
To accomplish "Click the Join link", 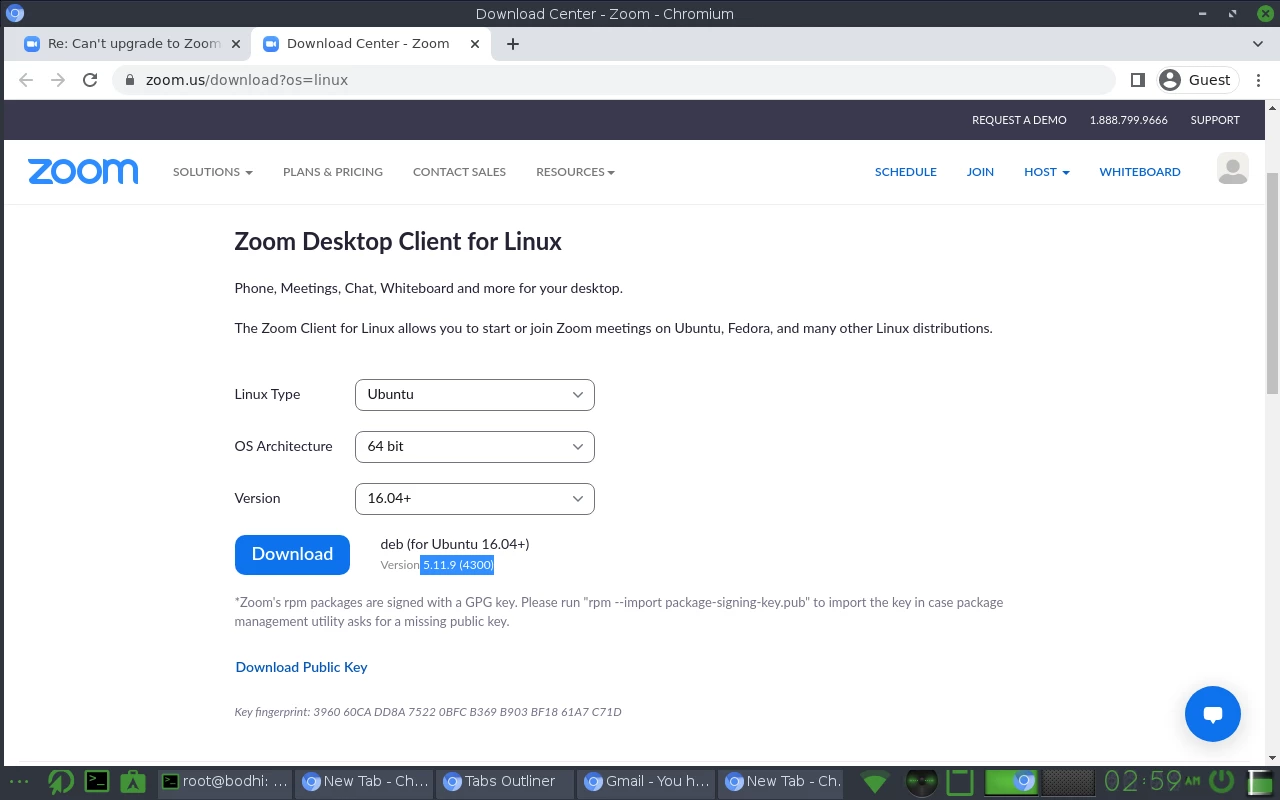I will coord(980,172).
